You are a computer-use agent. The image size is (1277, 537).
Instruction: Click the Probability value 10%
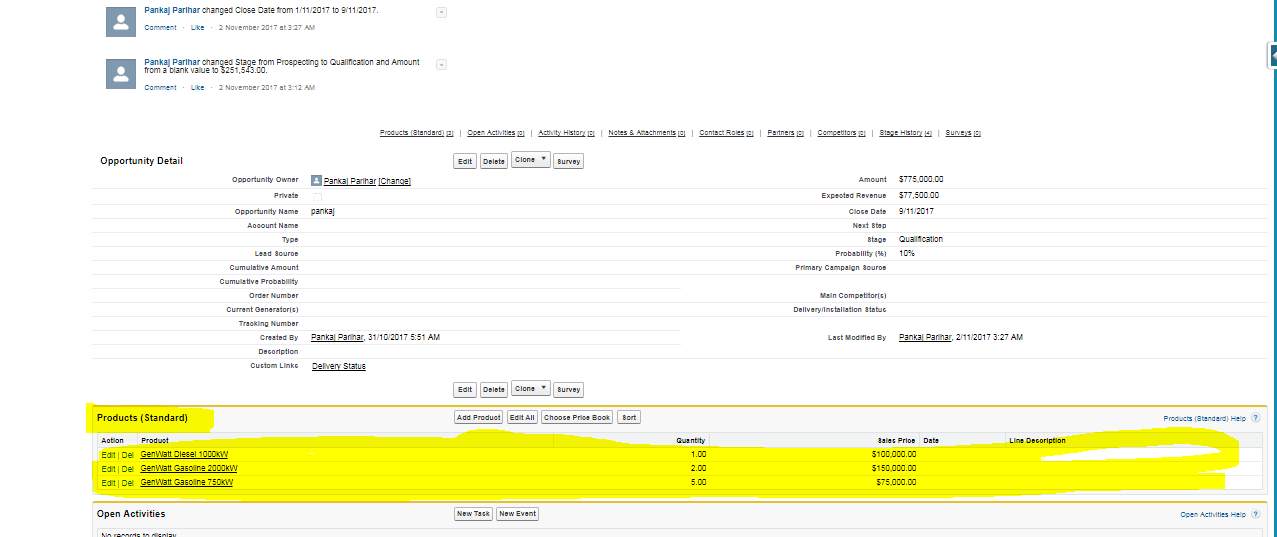pyautogui.click(x=907, y=253)
